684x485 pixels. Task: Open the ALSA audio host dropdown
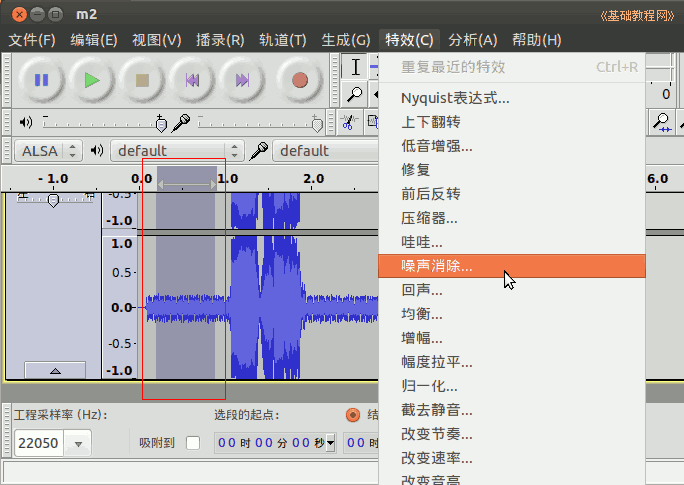coord(48,151)
